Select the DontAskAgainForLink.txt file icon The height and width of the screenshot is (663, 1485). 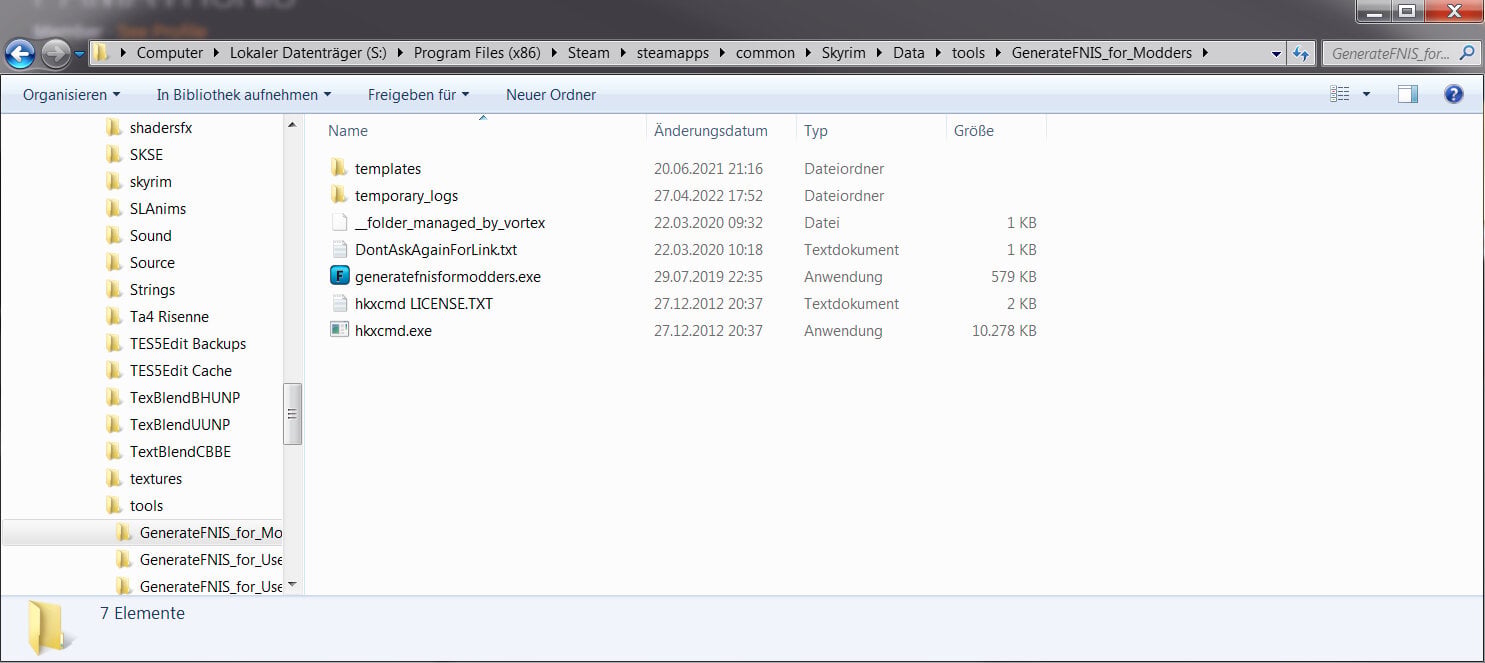coord(338,249)
